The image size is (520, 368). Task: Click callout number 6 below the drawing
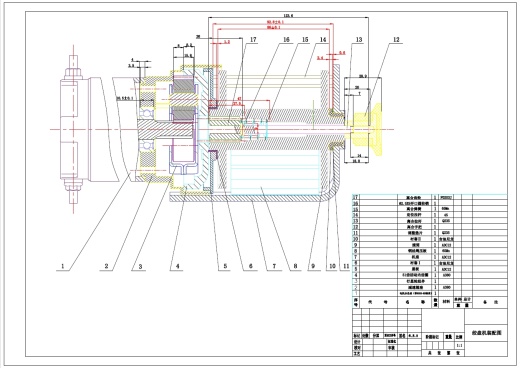click(251, 266)
